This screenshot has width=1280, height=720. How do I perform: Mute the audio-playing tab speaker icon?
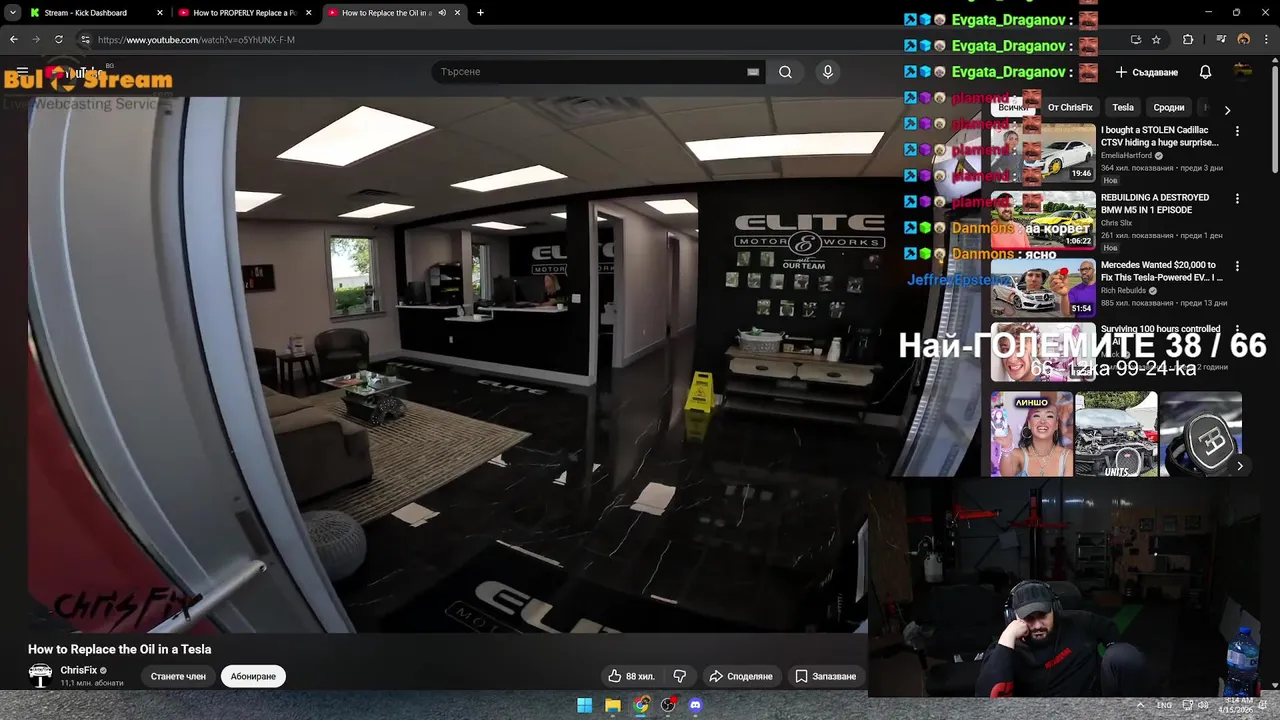[x=442, y=13]
